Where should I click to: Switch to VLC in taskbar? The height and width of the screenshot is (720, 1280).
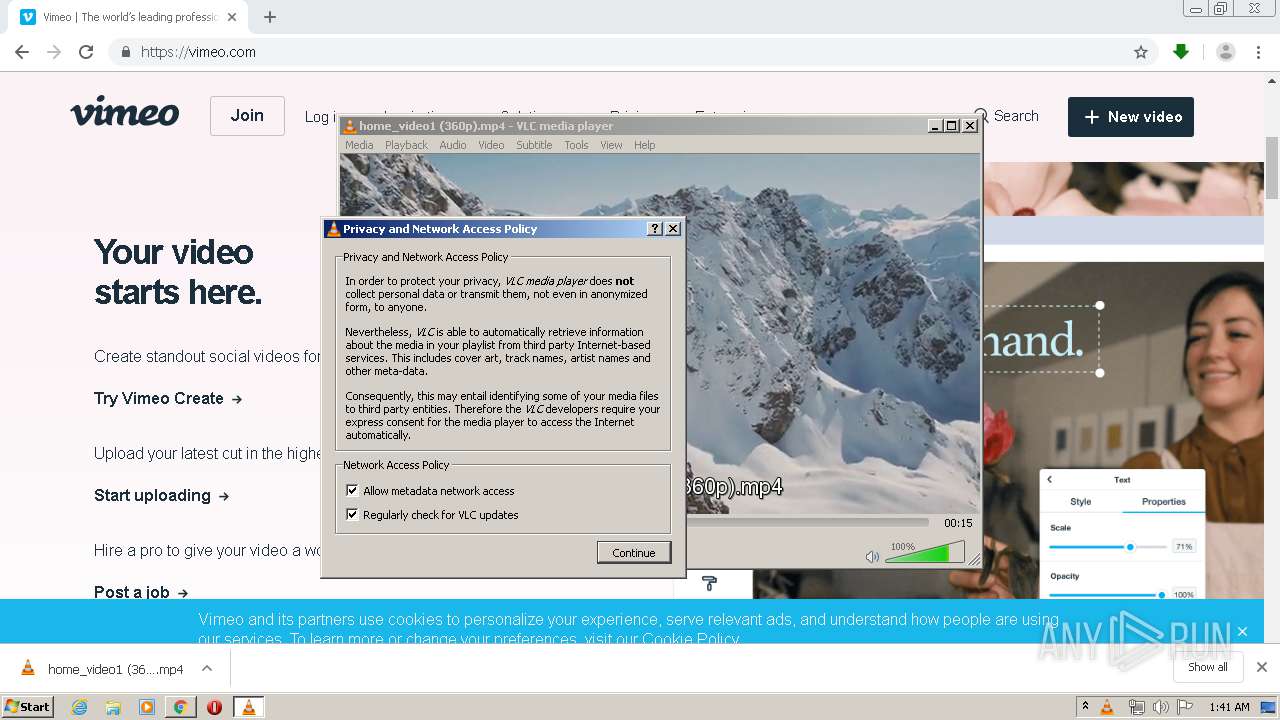point(248,707)
